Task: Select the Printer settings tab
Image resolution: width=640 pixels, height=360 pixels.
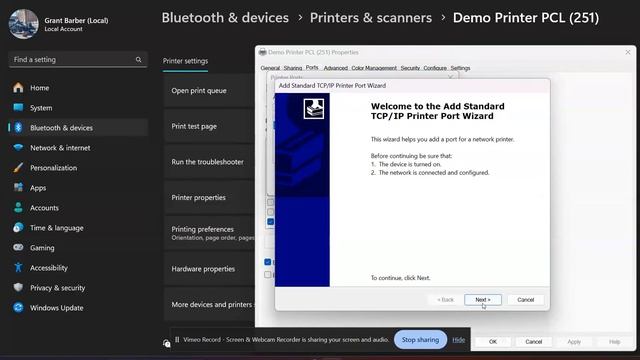Action: [x=185, y=61]
